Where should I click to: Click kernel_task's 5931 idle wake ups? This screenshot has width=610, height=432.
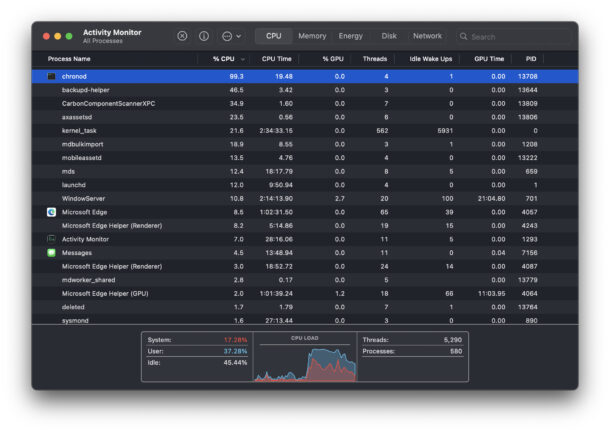point(445,131)
